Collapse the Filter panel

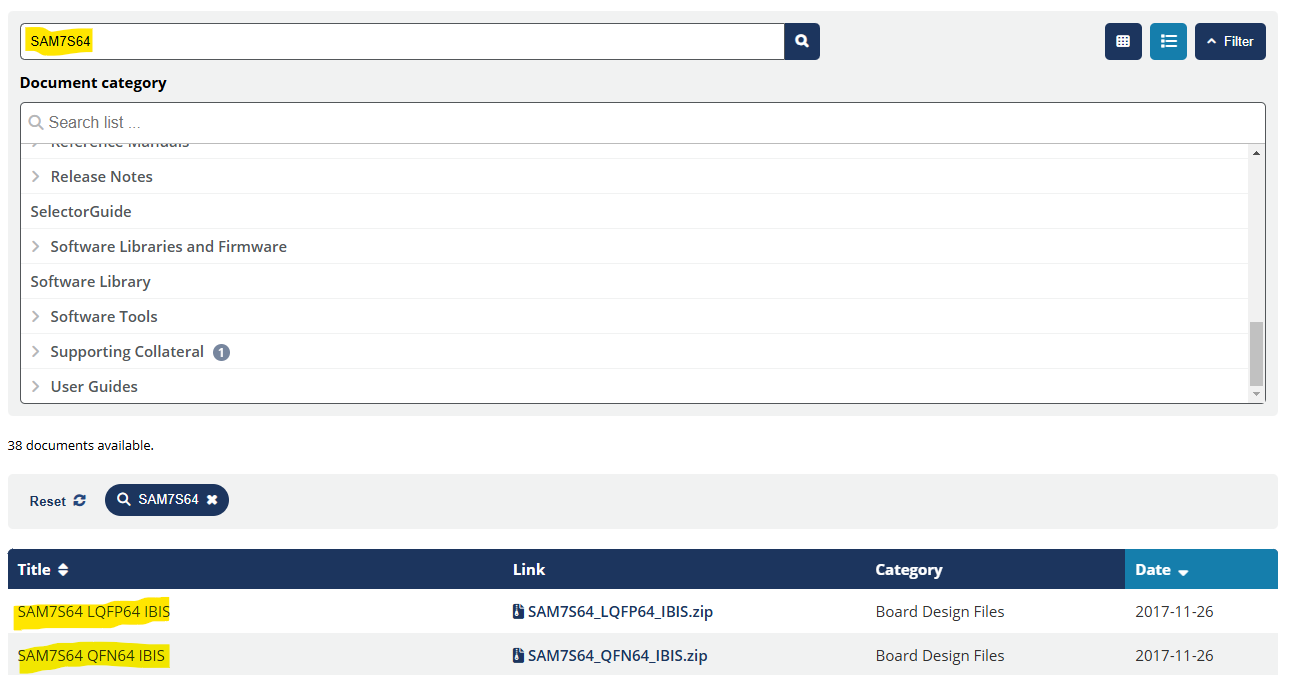point(1230,42)
